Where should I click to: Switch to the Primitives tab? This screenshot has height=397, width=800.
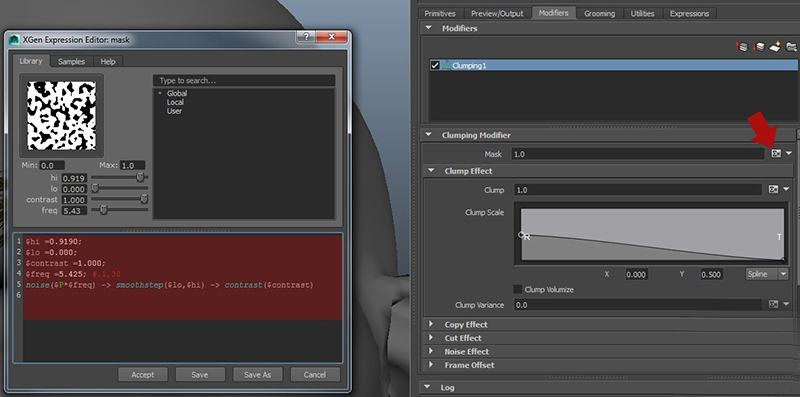click(440, 13)
